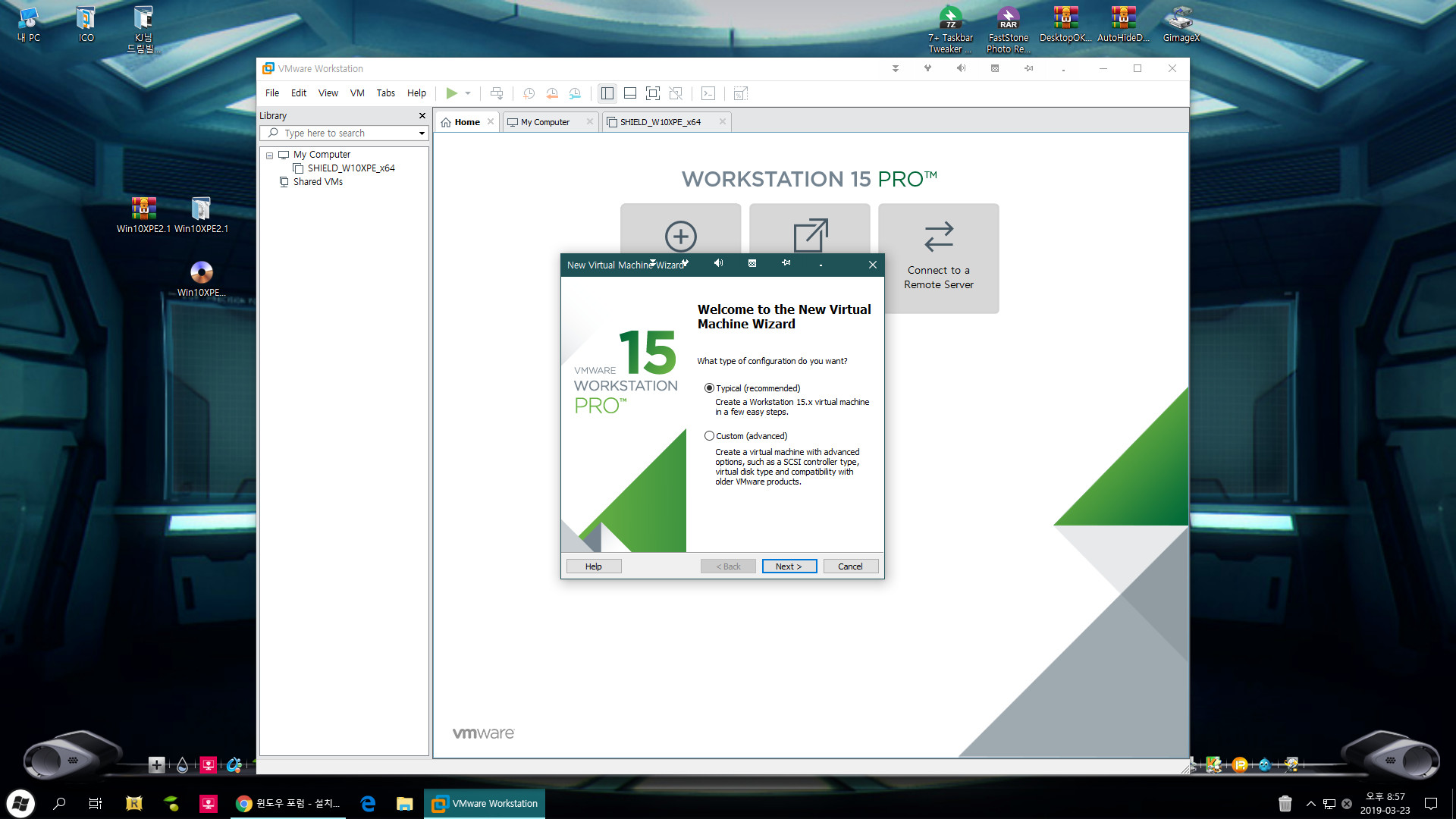1456x819 pixels.
Task: Show hidden system tray icons chevron
Action: (x=1310, y=803)
